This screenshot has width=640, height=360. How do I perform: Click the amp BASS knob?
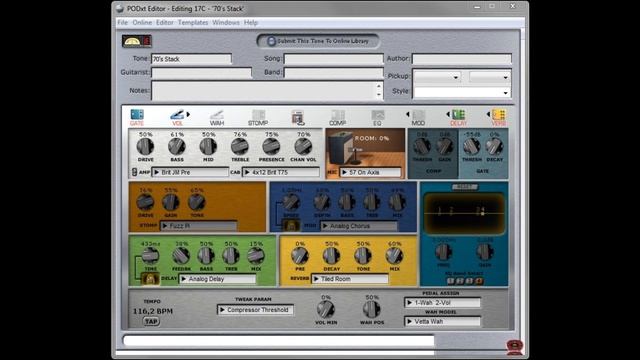pos(177,146)
